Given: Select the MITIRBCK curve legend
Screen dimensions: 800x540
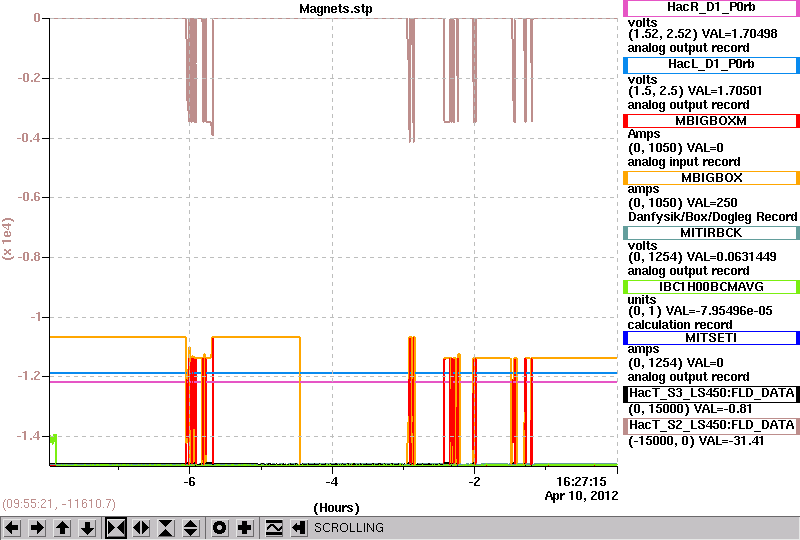Looking at the screenshot, I should click(x=711, y=233).
